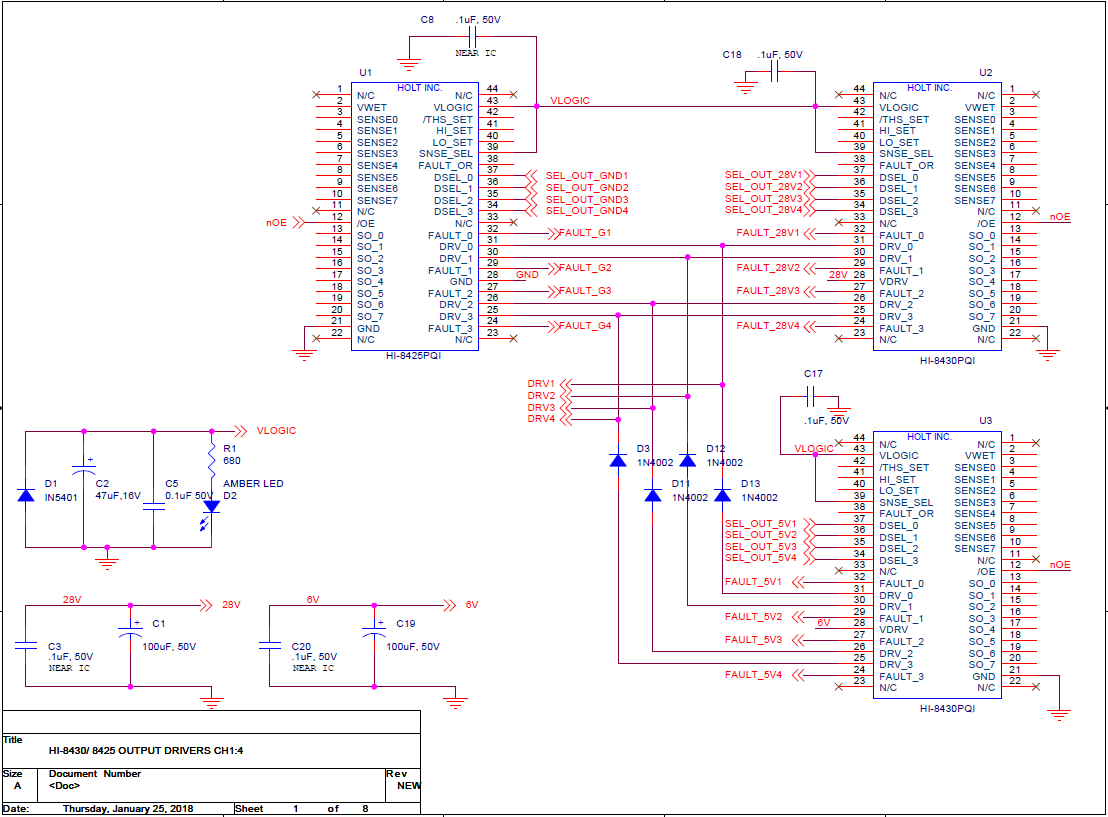Select 6V off-page connector arrow
The image size is (1108, 817).
coord(449,605)
